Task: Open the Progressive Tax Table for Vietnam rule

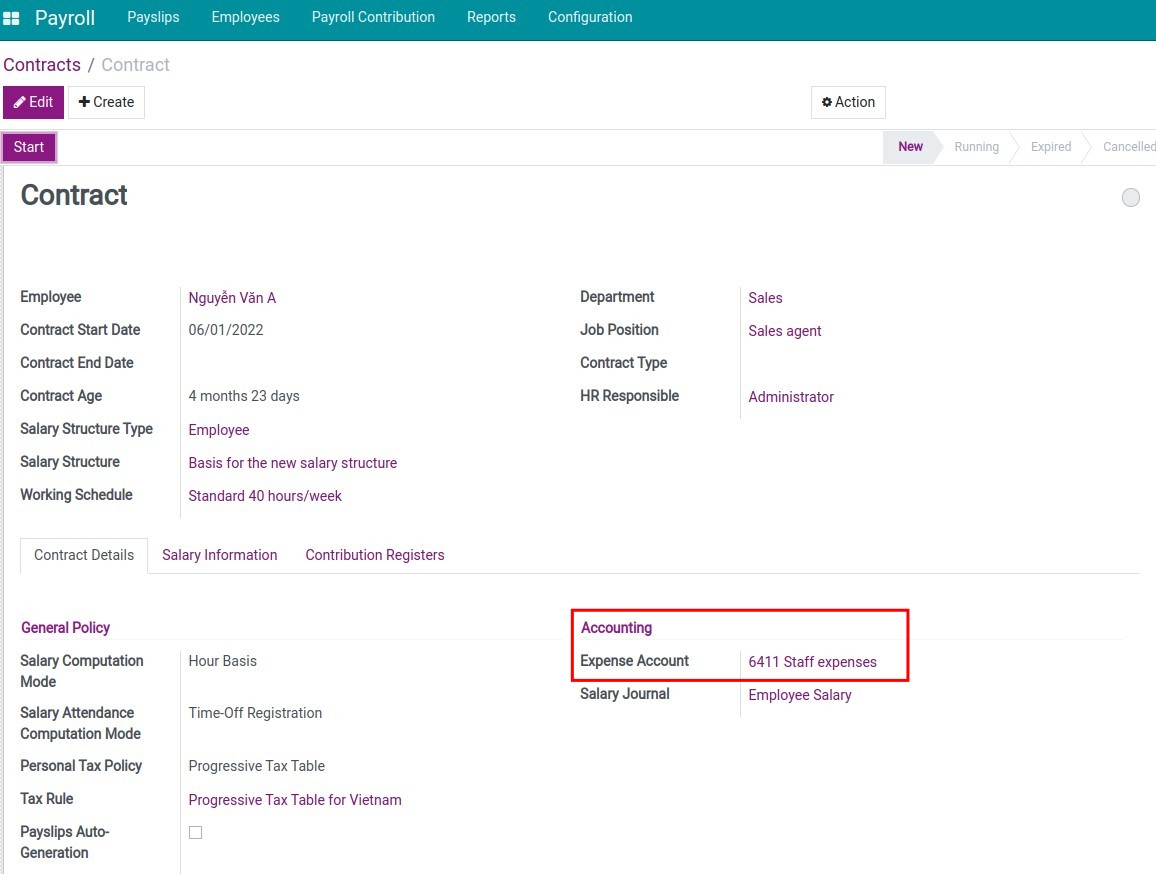Action: coord(295,799)
